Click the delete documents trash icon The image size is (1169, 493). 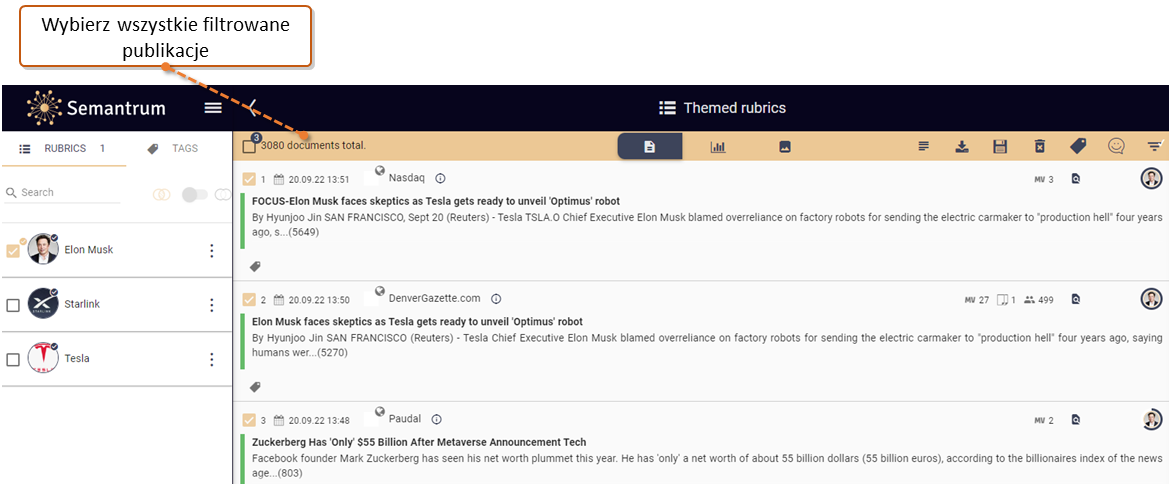1039,147
